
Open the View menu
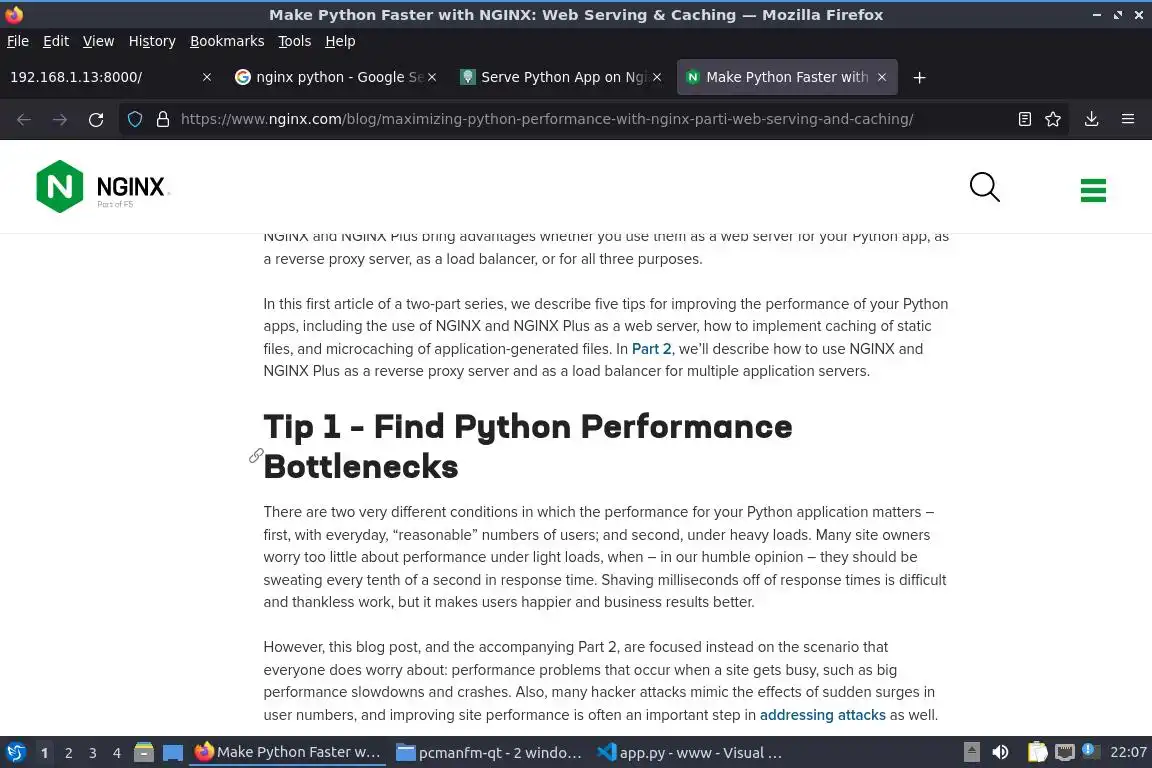[x=98, y=41]
